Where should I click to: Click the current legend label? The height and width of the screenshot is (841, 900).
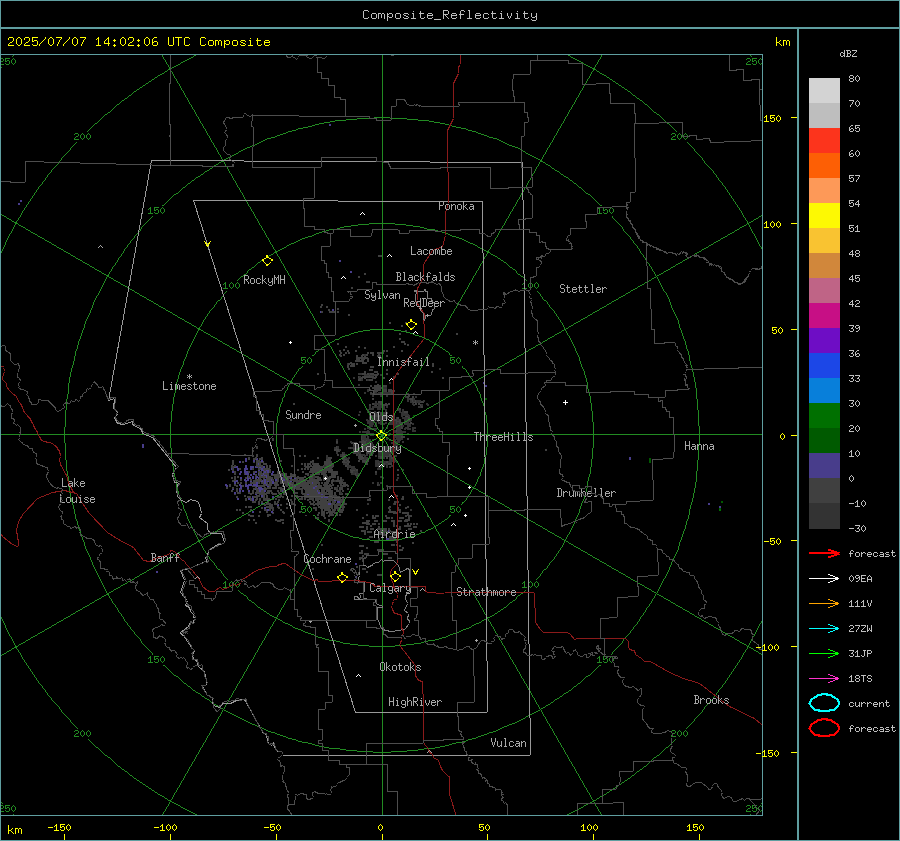point(869,704)
